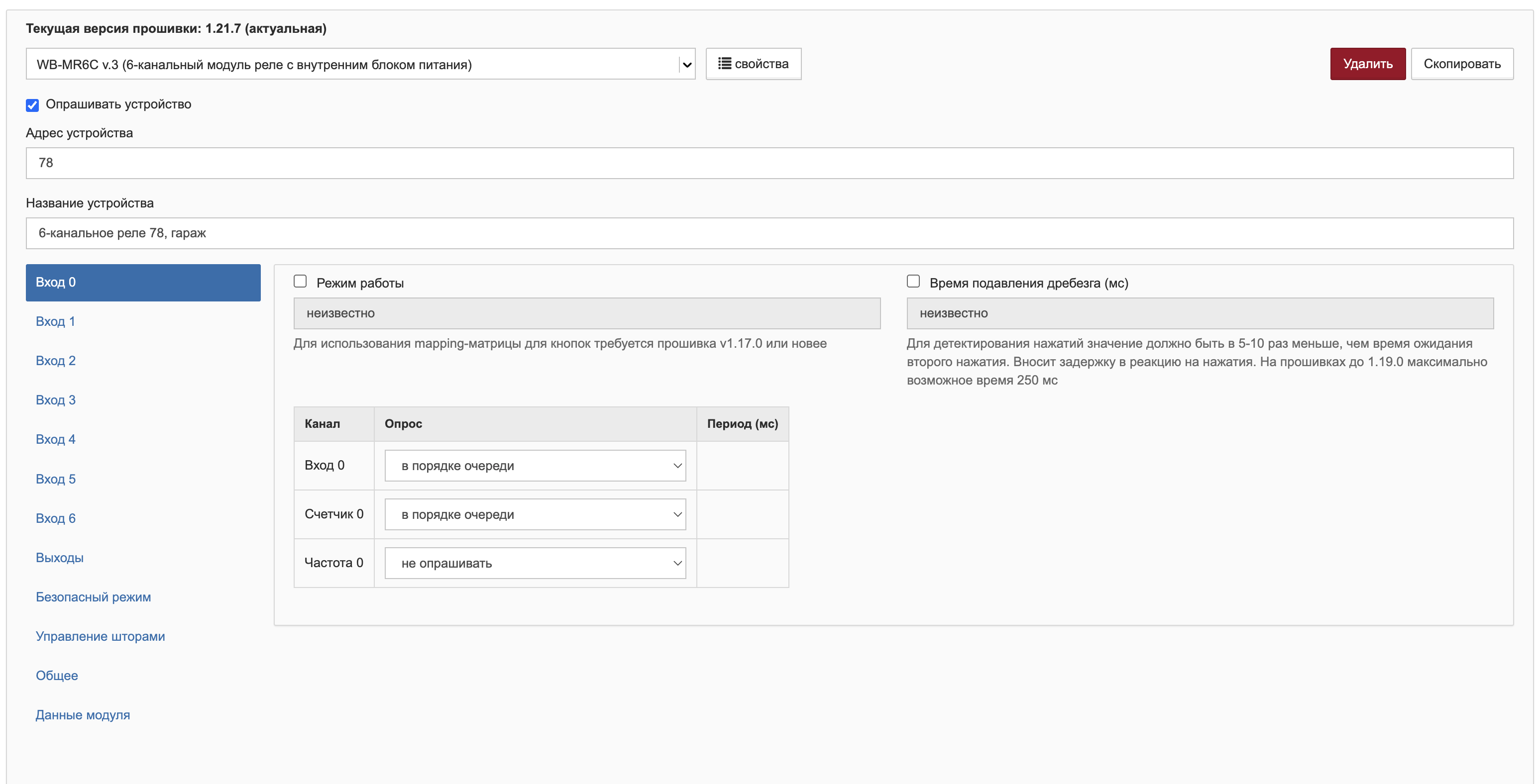This screenshot has height=784, width=1537.
Task: Open the WB-MR6C v.3 device model dropdown
Action: point(360,64)
